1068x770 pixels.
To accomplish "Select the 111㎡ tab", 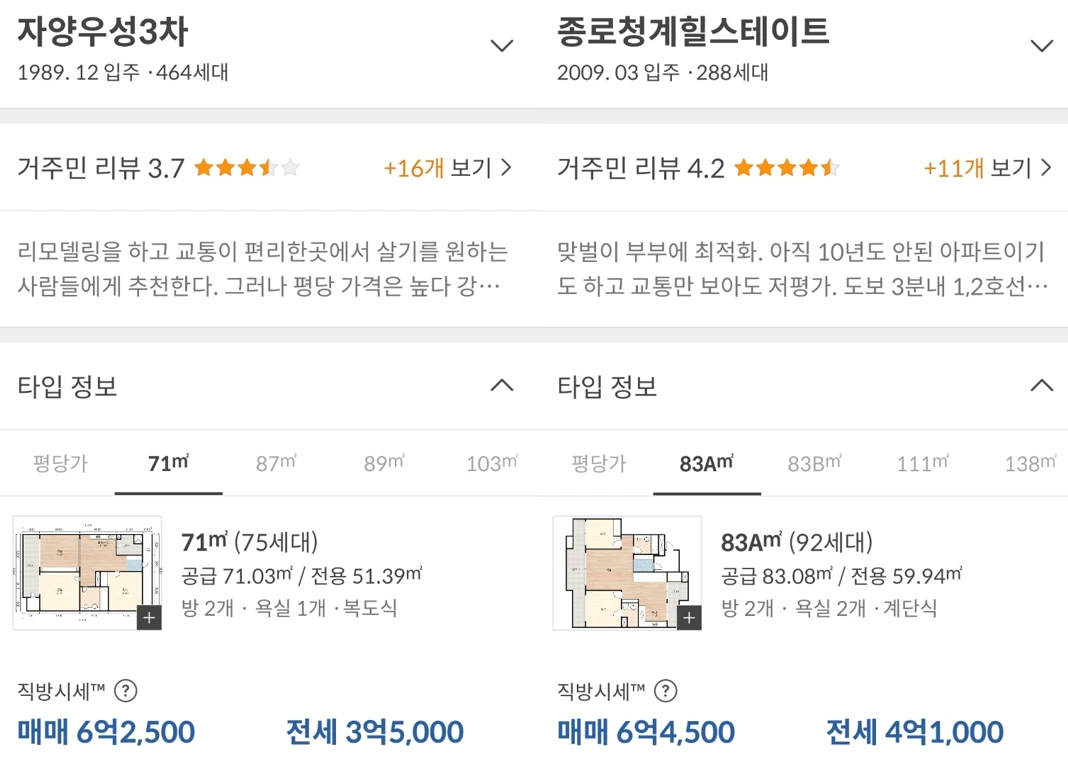I will pyautogui.click(x=922, y=463).
